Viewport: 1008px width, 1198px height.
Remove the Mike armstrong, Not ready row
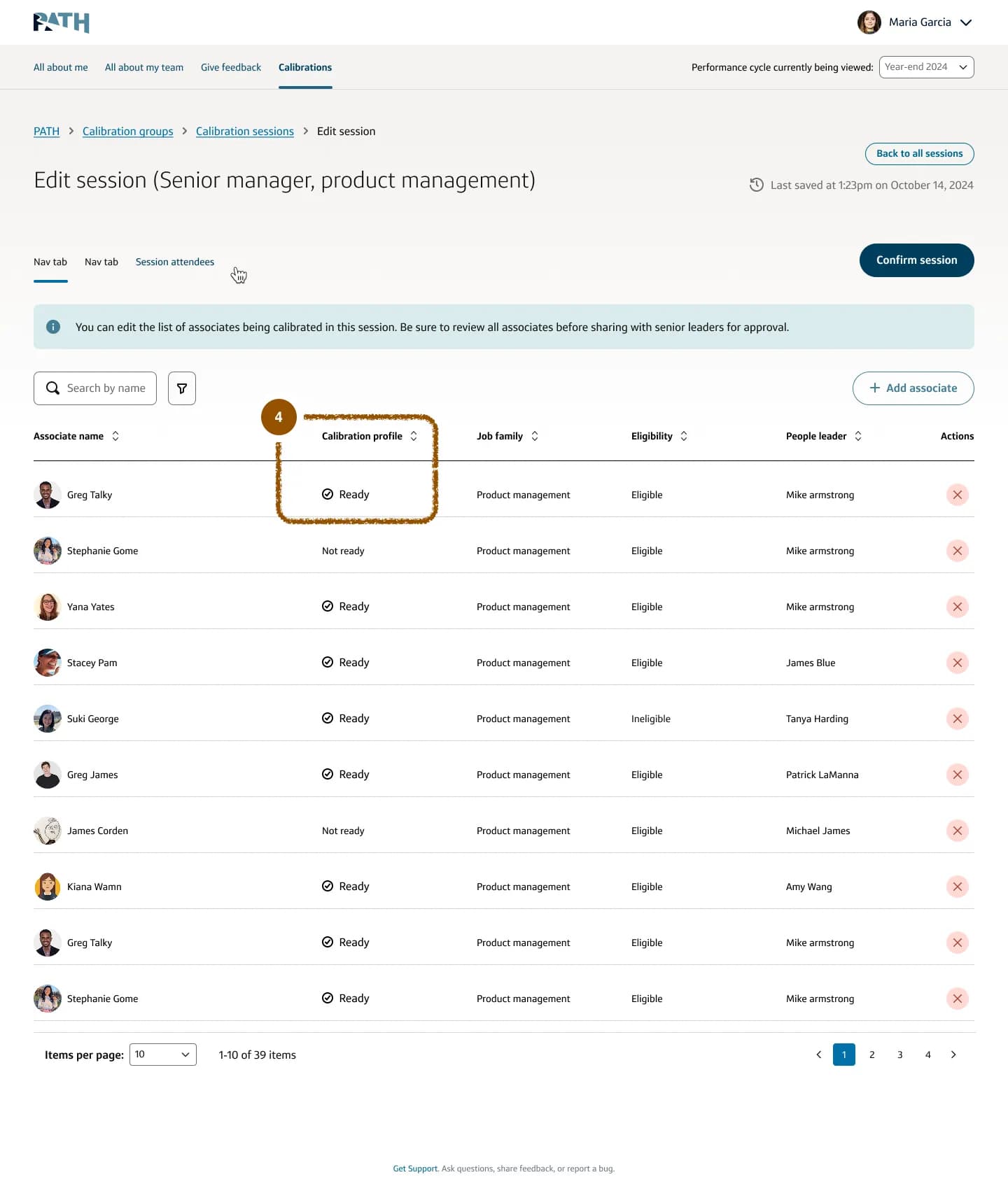pos(957,551)
